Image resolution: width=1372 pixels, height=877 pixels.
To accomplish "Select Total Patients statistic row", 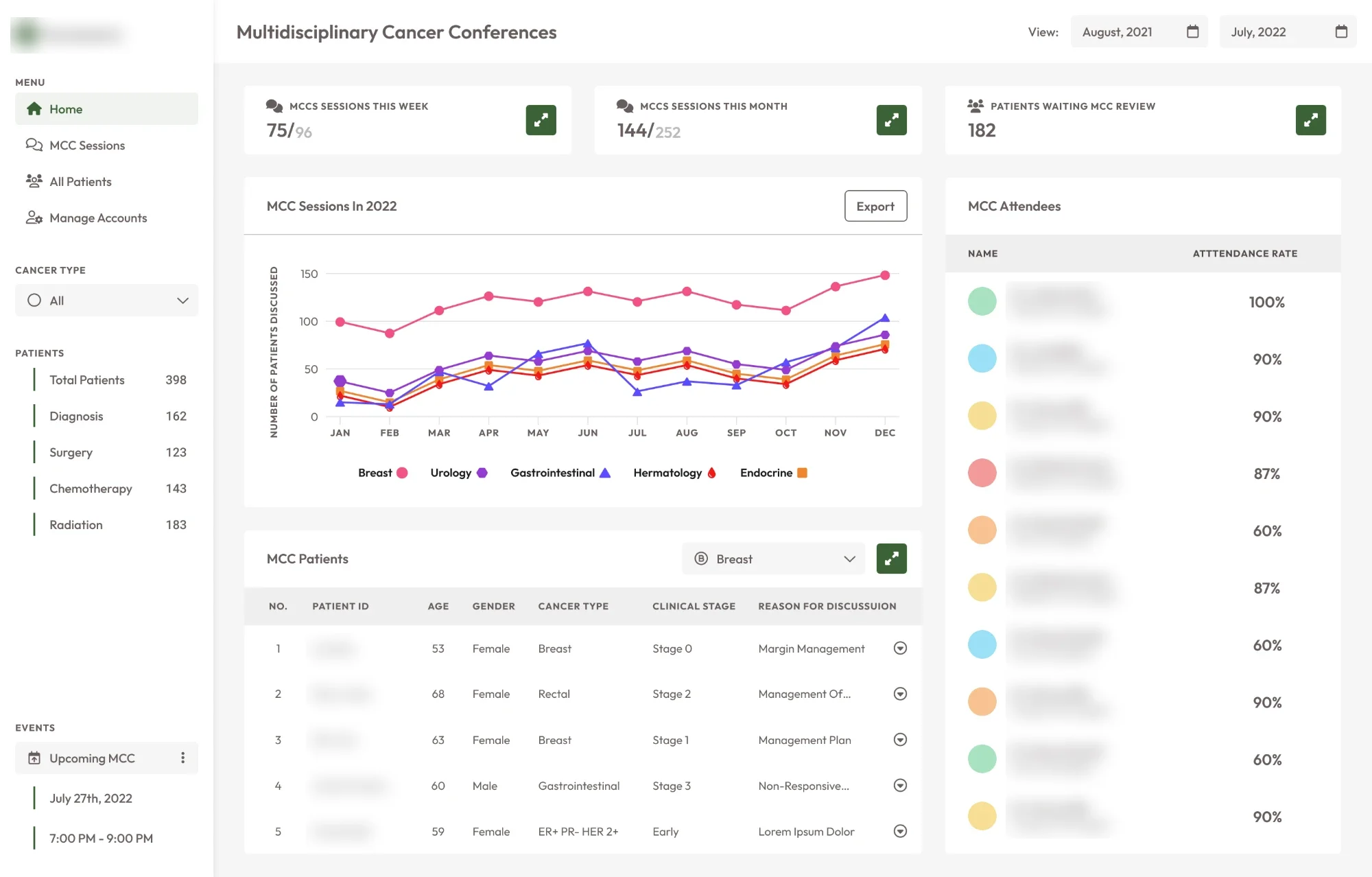I will pyautogui.click(x=110, y=379).
